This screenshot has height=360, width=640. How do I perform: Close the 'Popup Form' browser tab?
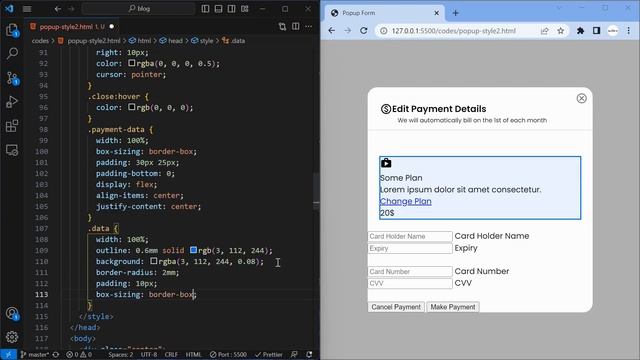[436, 13]
